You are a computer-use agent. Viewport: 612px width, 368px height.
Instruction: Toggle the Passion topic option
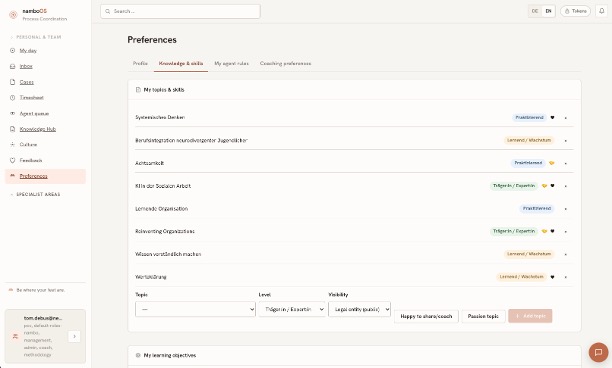click(x=483, y=316)
